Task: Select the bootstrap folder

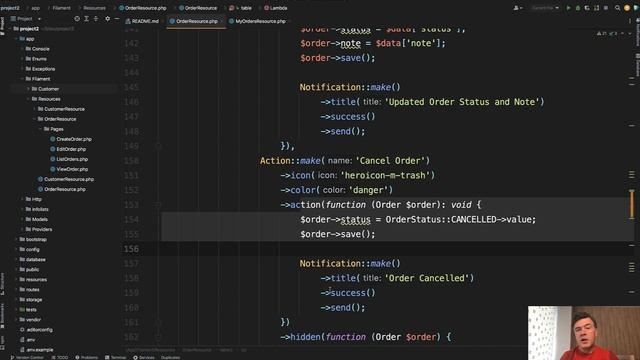Action: pos(33,239)
